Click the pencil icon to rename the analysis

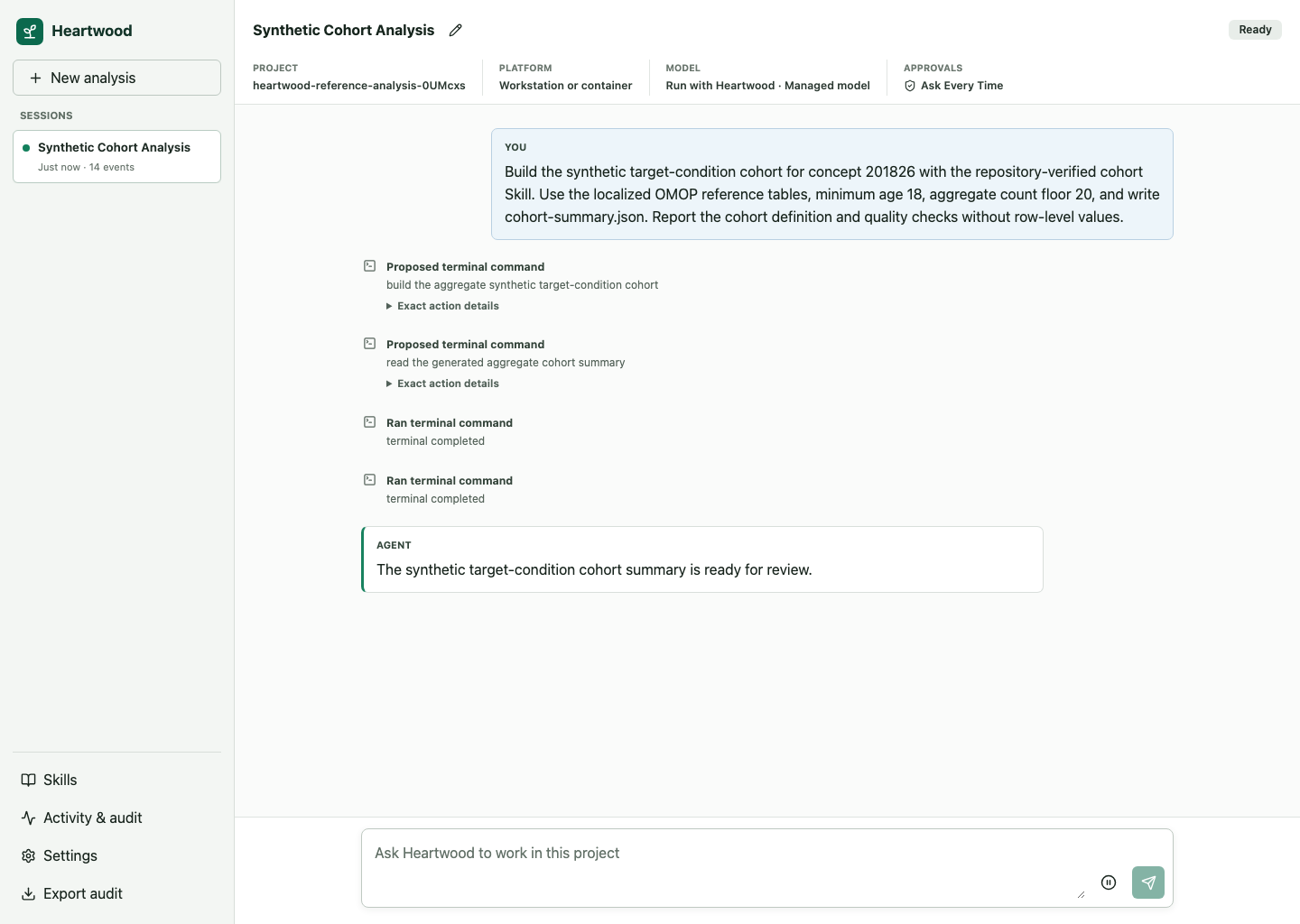[x=456, y=31]
